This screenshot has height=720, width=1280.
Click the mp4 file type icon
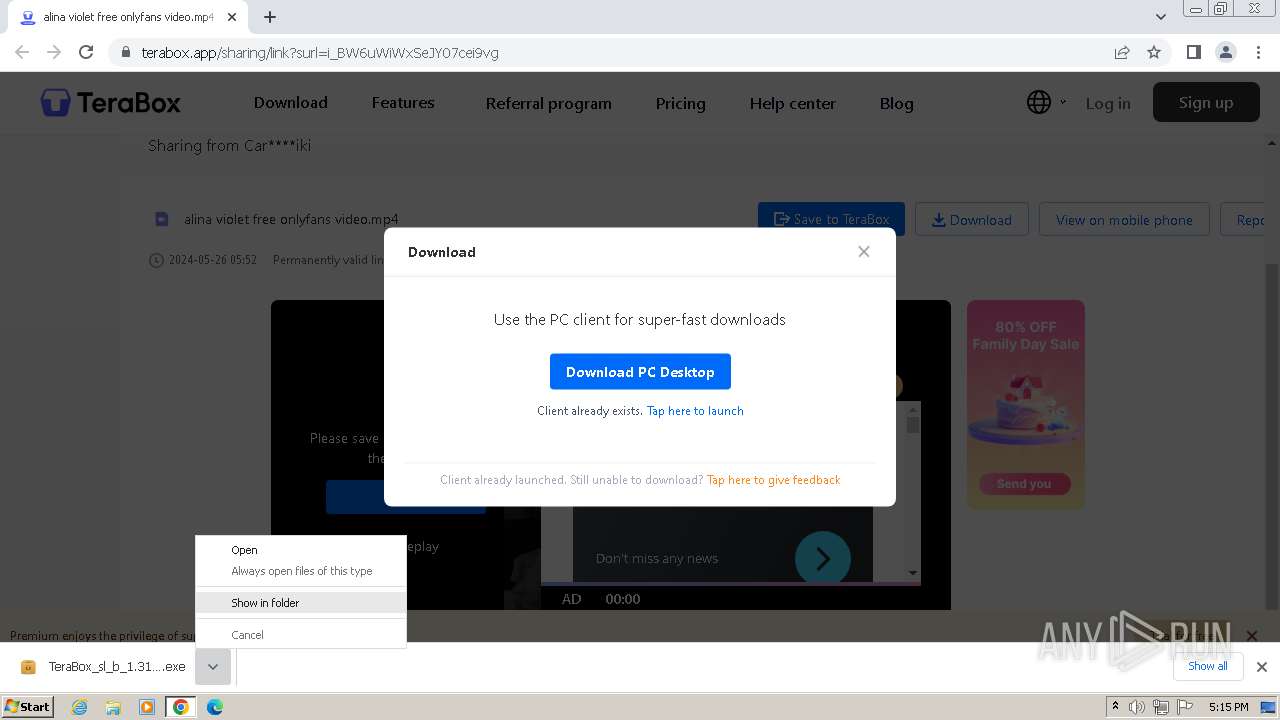coord(161,219)
